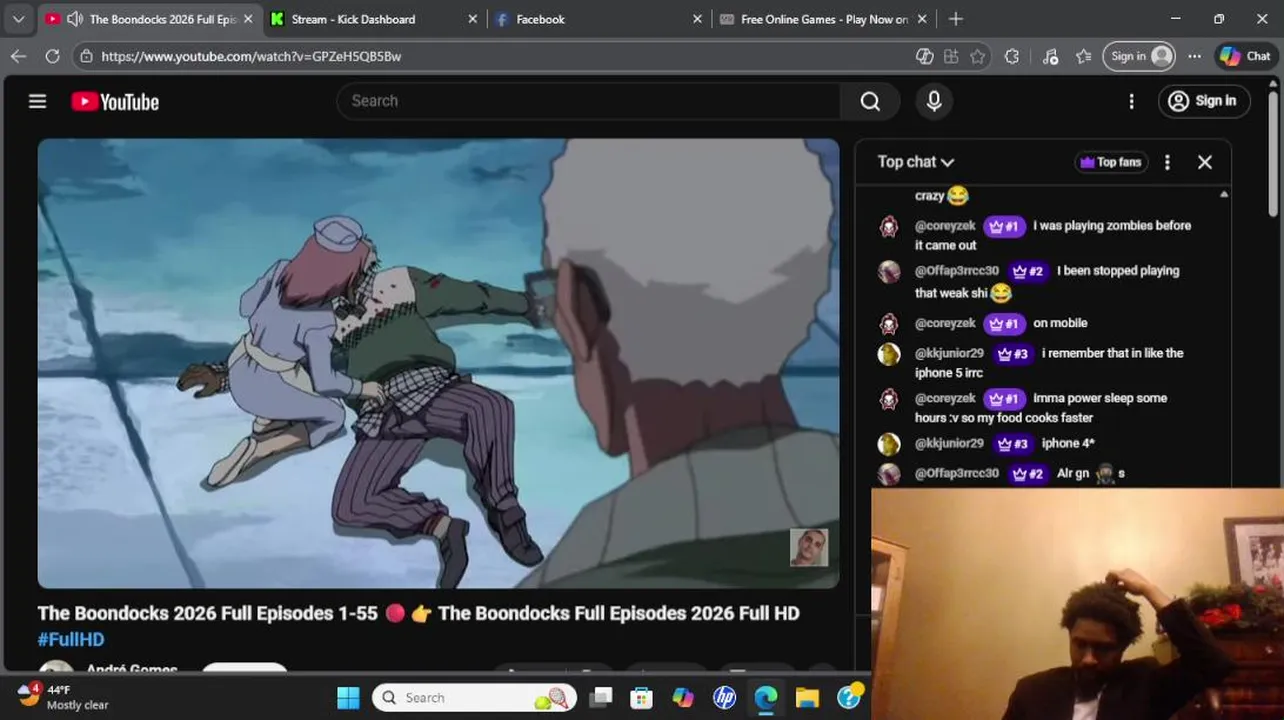1284x720 pixels.
Task: View site information icon in address bar
Action: (87, 56)
